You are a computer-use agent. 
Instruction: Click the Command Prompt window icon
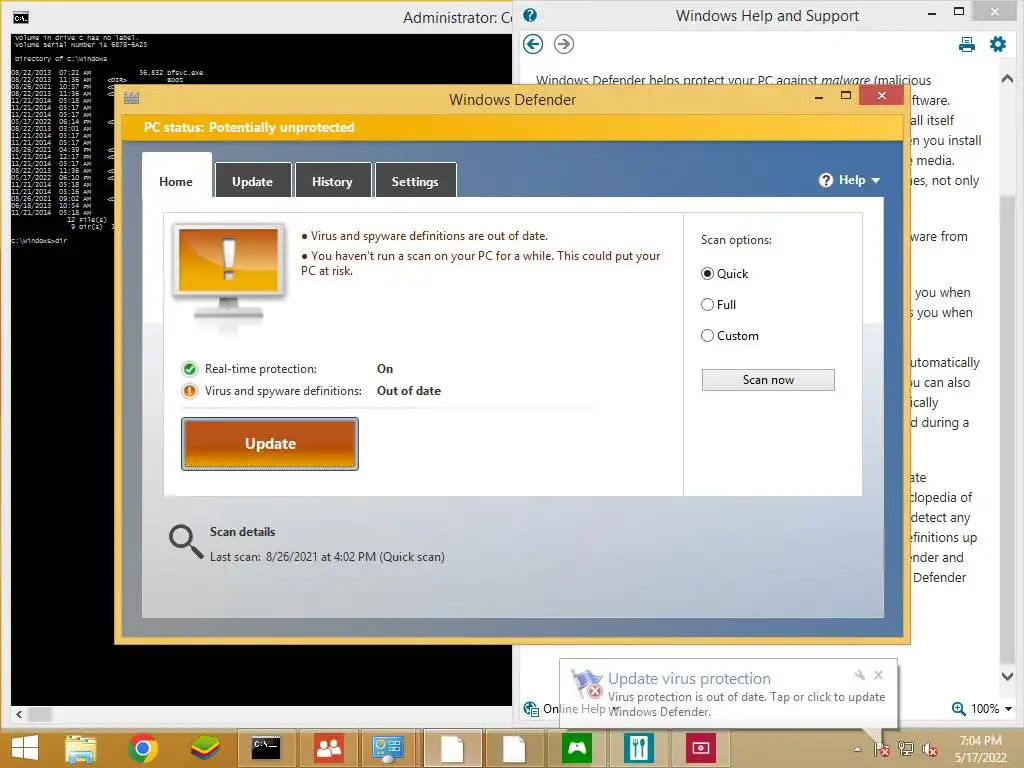[x=22, y=18]
